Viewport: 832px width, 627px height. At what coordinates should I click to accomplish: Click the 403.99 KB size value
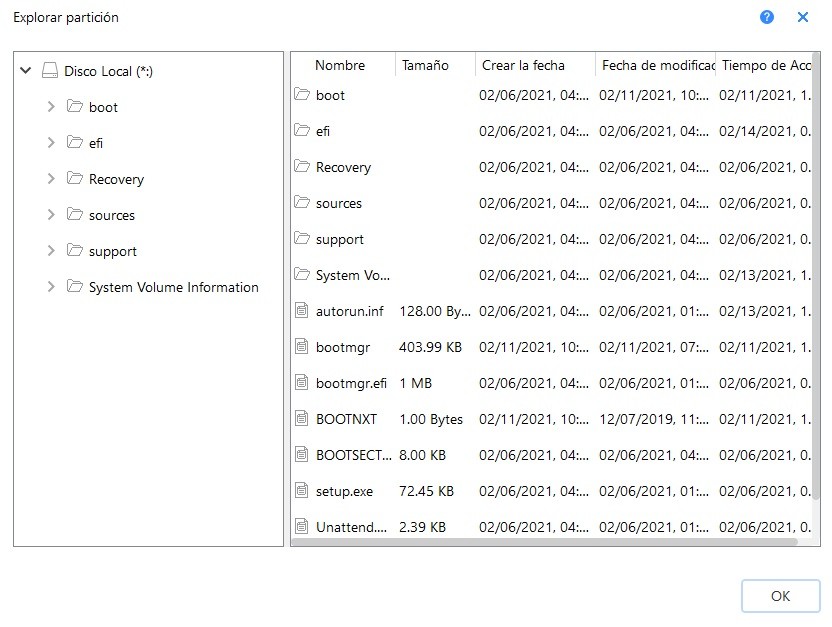pos(430,347)
